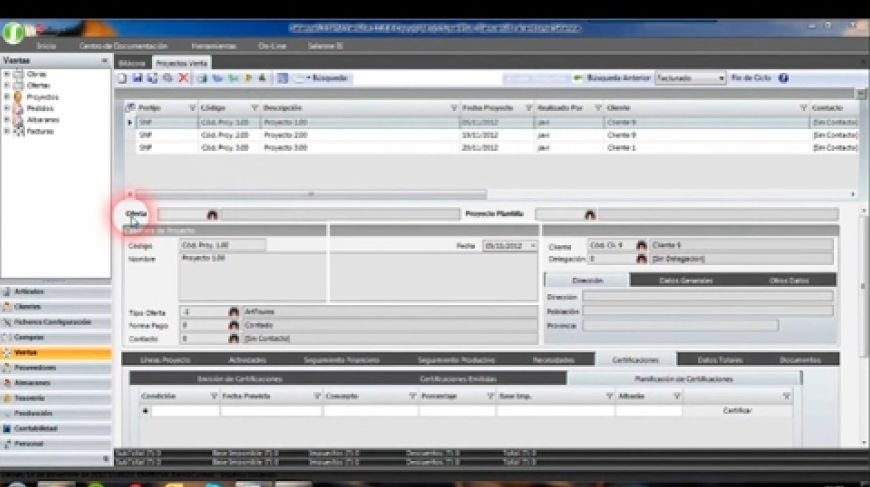Click the Fin de Ciclo button
Screen dimensions: 870x487
coord(751,78)
